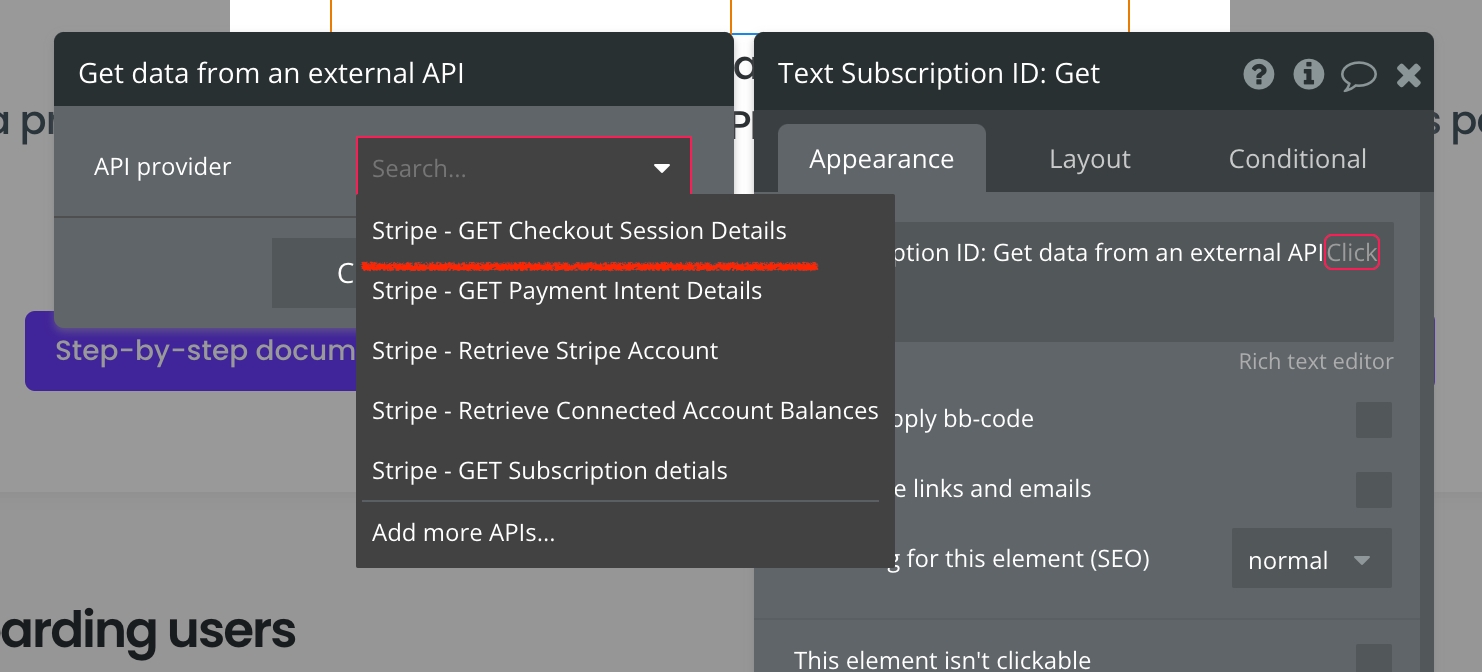Select Stripe - Retrieve Connected Account Balances
This screenshot has width=1482, height=672.
point(625,411)
